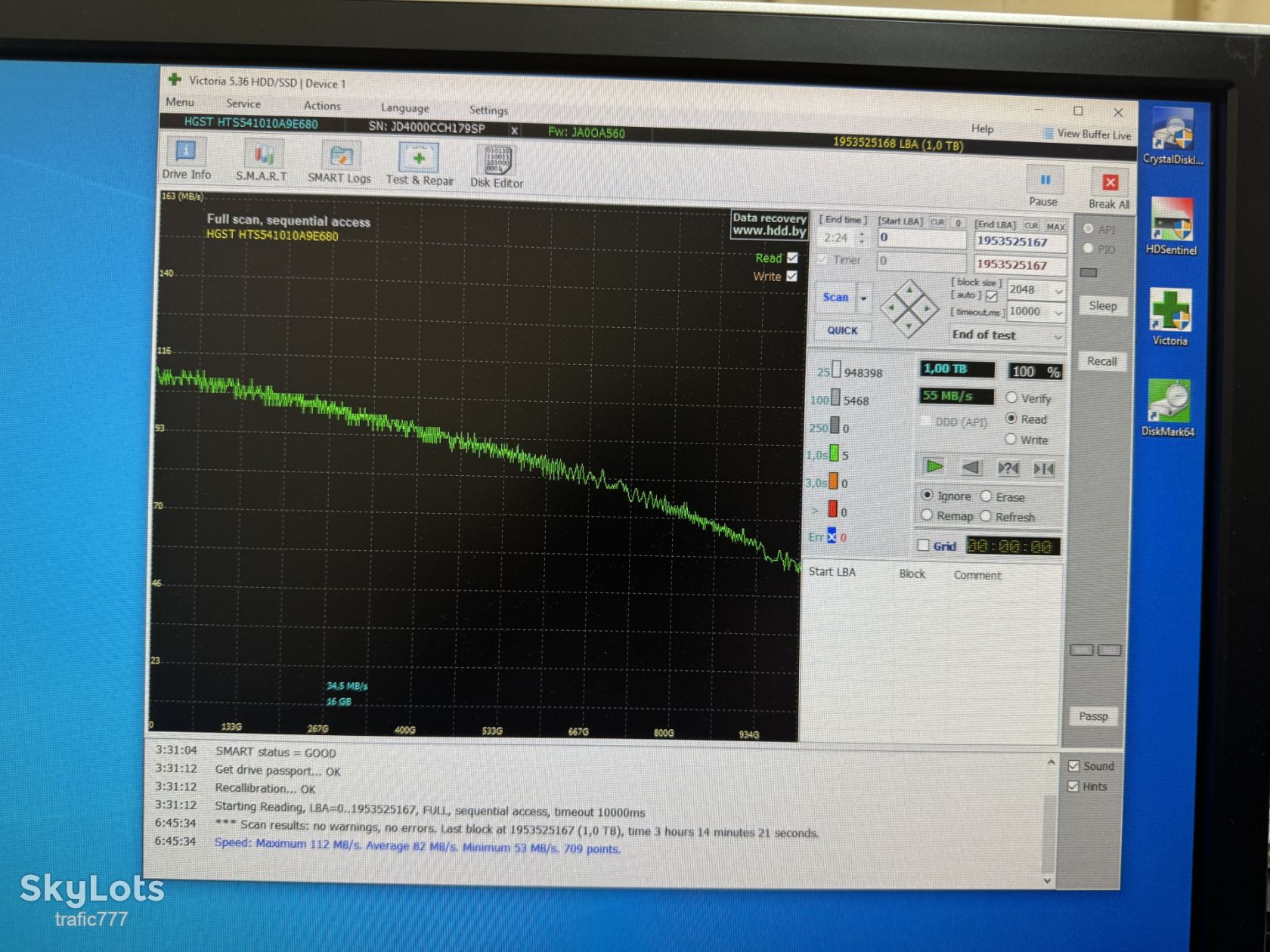Toggle the Hints checkbox
This screenshot has height=952, width=1270.
click(1073, 786)
